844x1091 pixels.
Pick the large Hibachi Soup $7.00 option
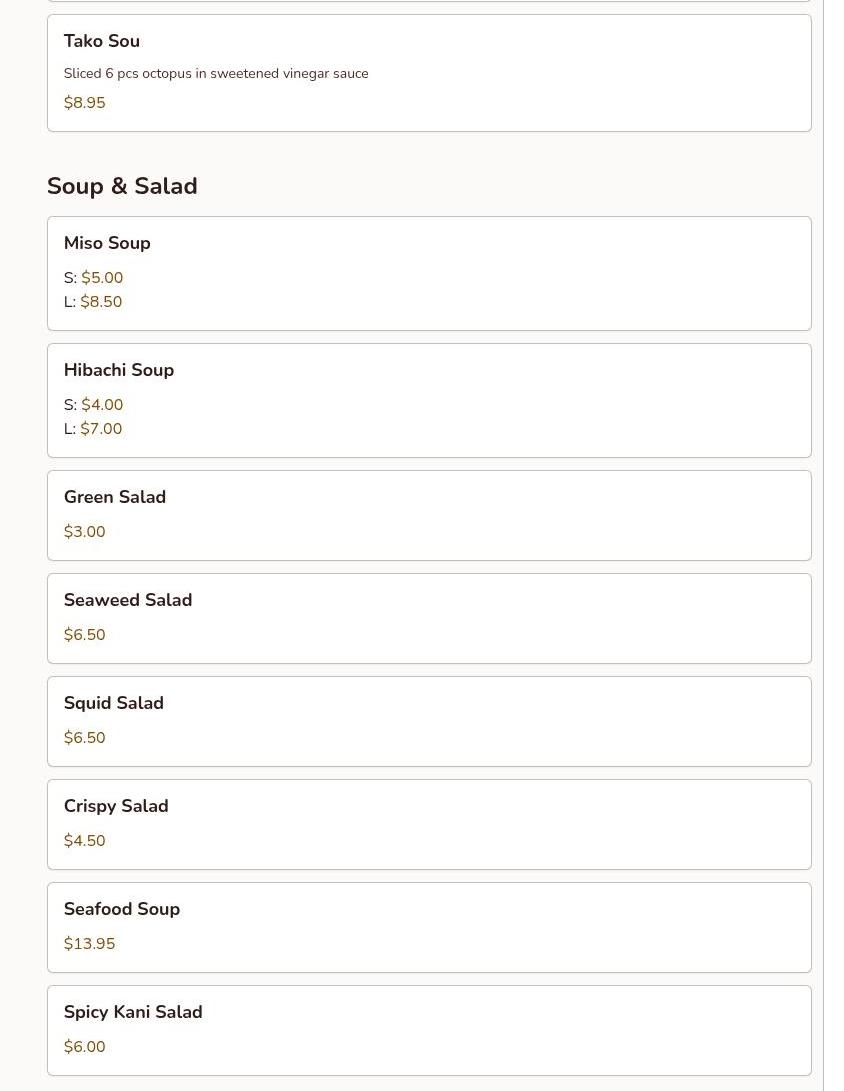(x=101, y=429)
